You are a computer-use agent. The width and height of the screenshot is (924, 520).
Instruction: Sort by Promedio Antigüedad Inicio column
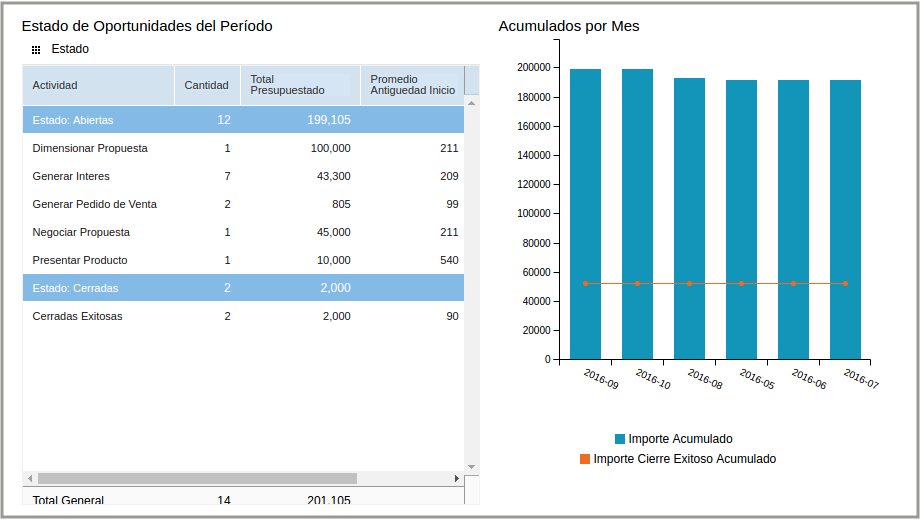pos(412,85)
